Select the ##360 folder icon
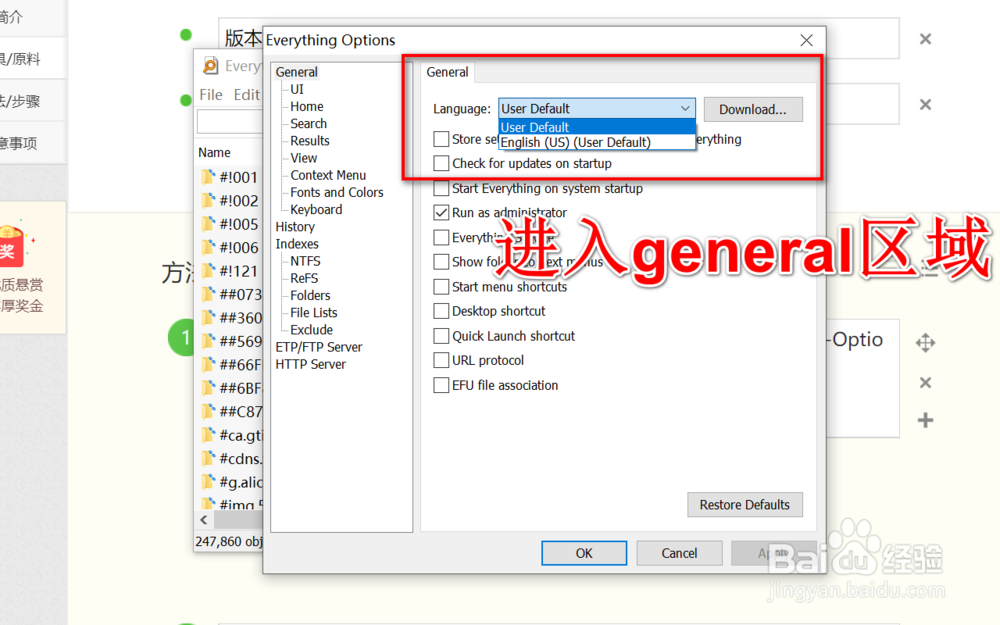 [208, 318]
